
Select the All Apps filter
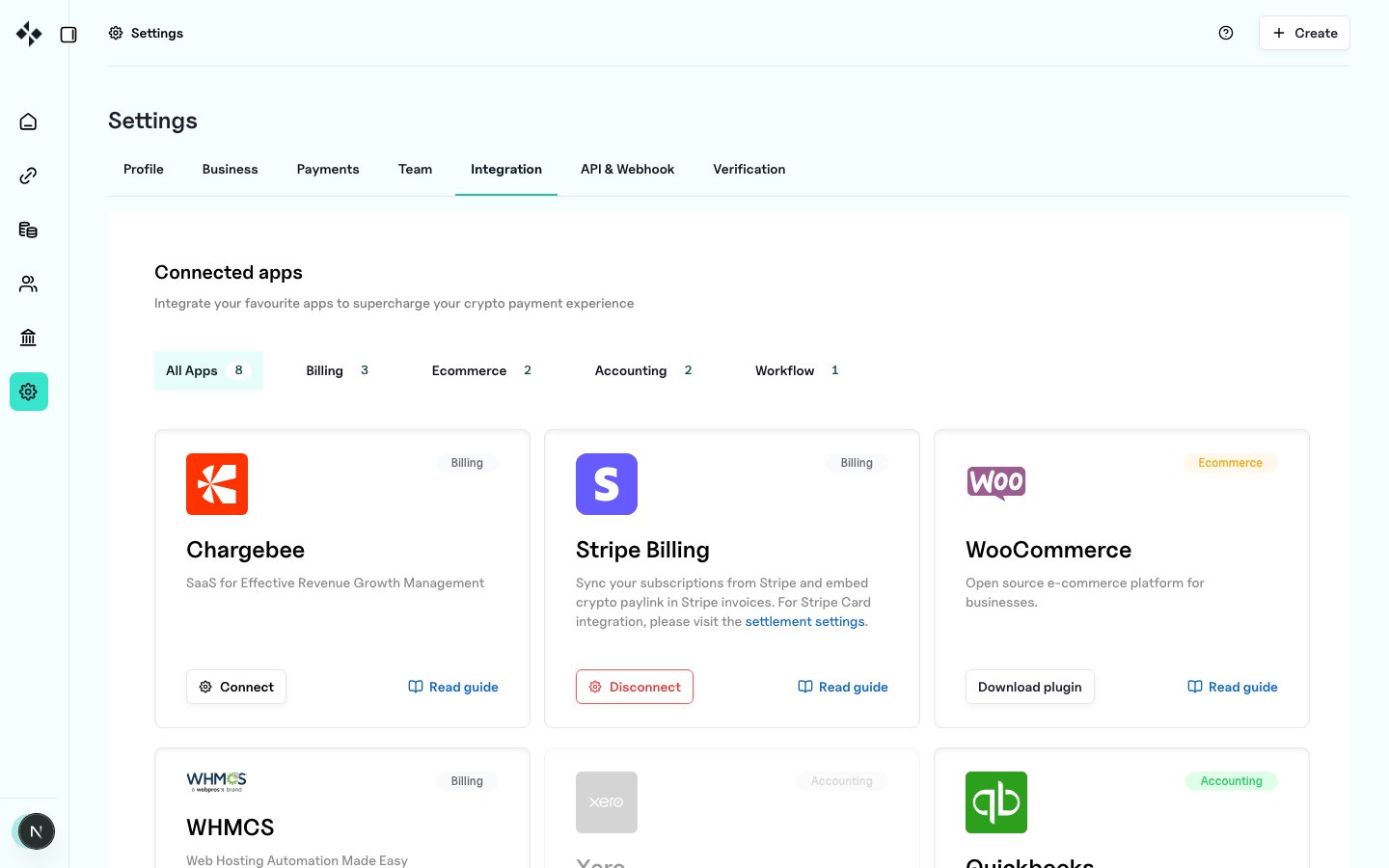(208, 370)
